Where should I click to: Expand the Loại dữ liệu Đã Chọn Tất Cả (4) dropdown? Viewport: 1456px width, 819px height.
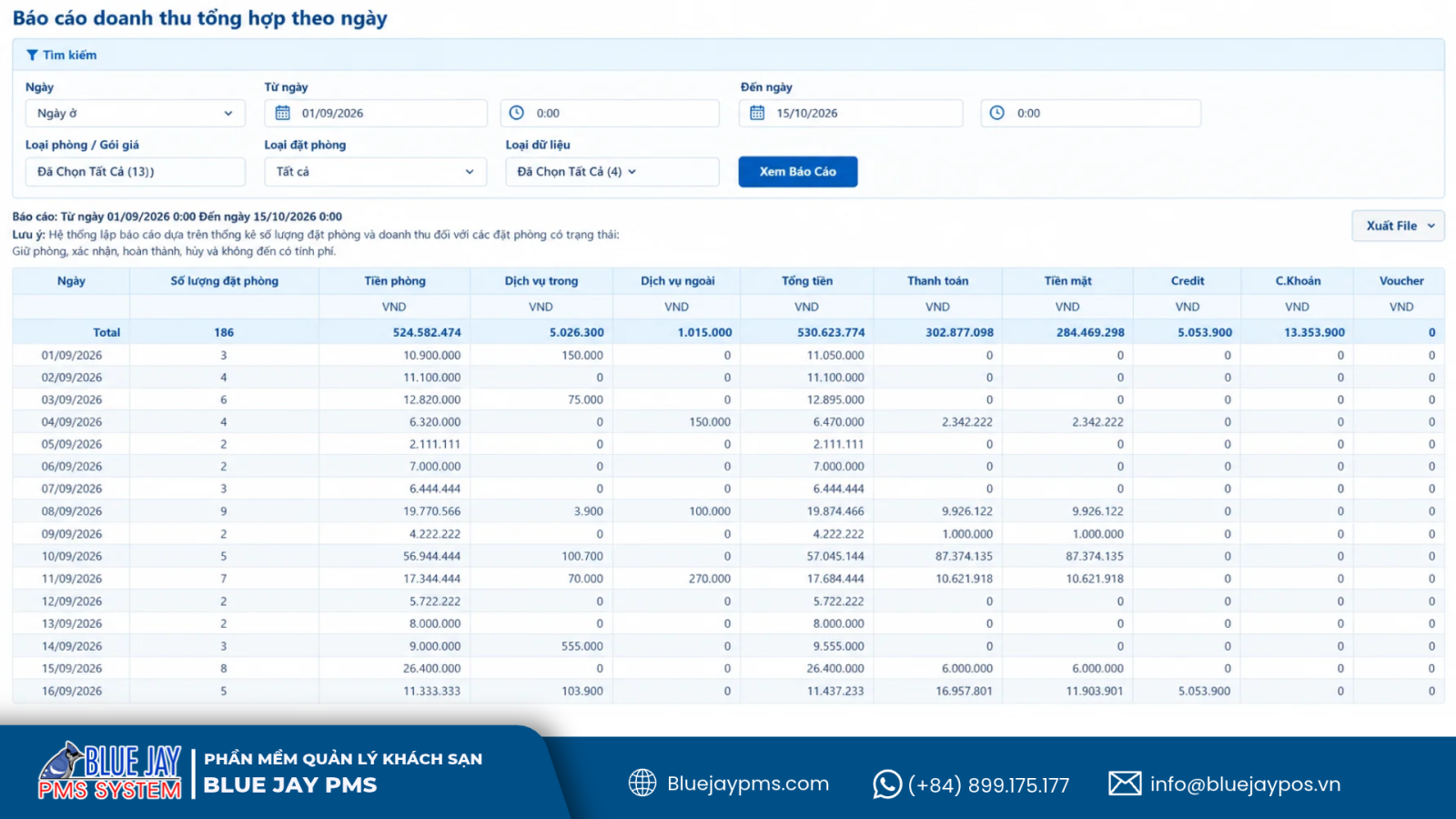pos(612,172)
